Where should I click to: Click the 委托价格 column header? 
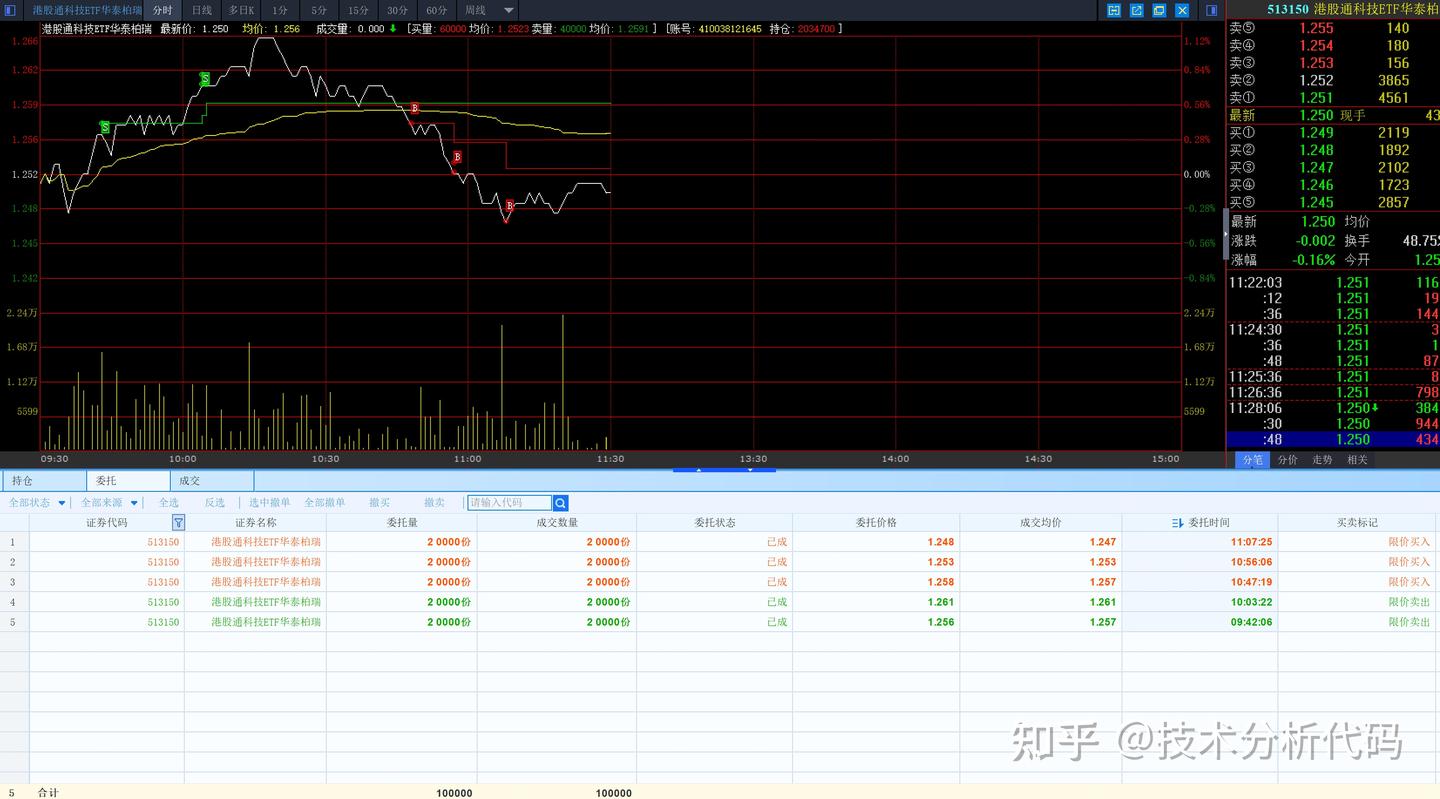click(x=876, y=523)
